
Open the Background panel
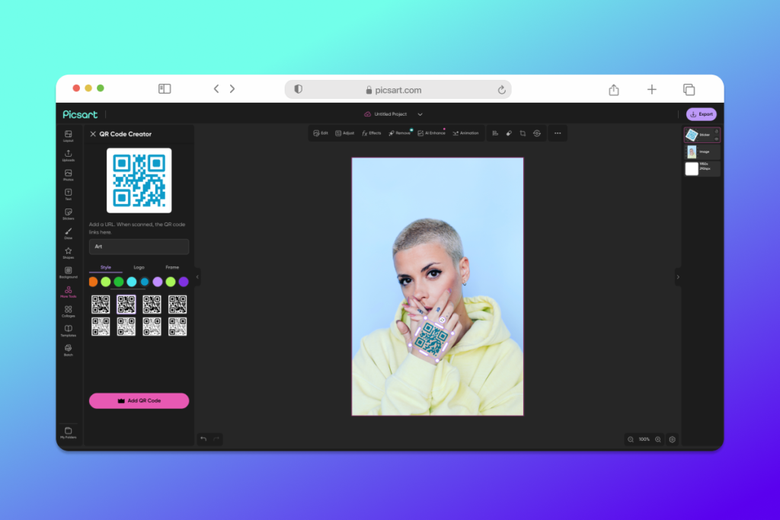68,273
